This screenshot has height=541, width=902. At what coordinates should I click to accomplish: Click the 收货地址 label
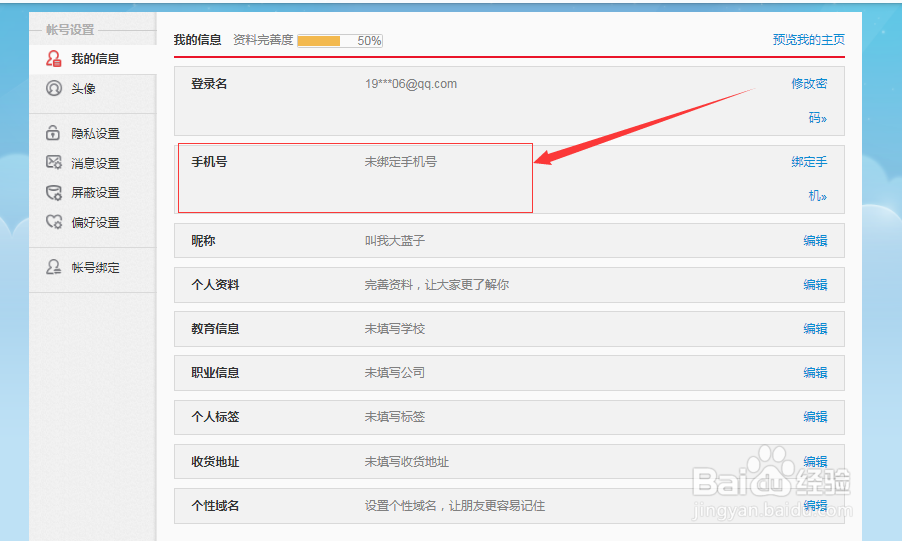tap(215, 462)
